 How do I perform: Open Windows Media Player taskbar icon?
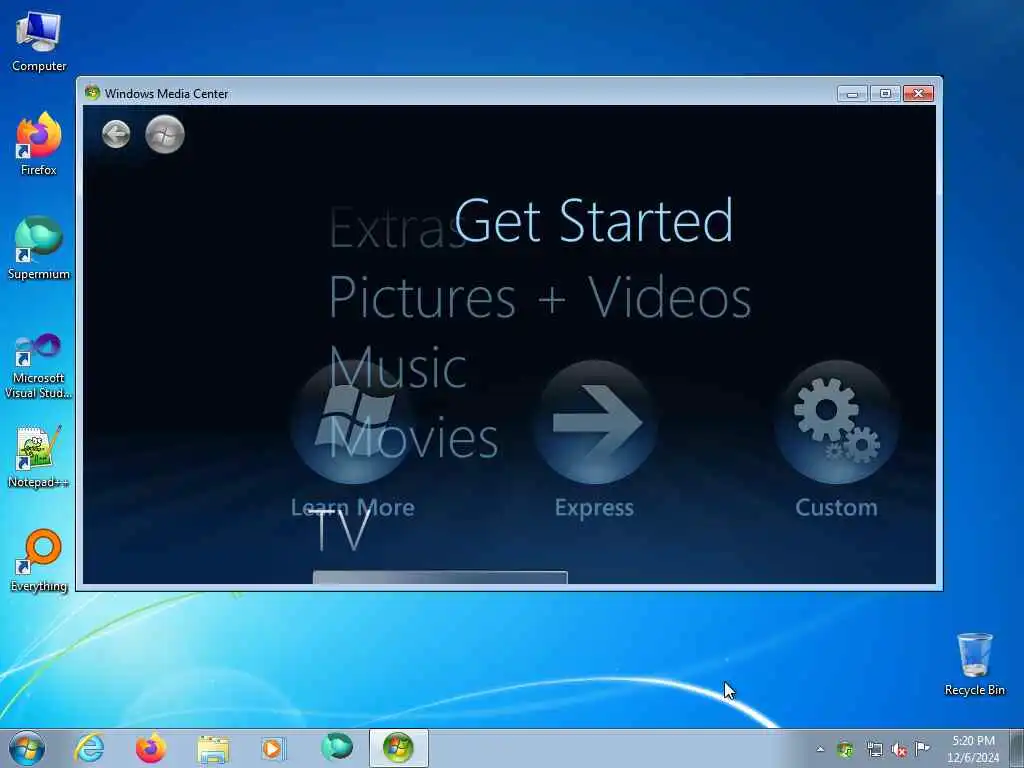(x=273, y=748)
